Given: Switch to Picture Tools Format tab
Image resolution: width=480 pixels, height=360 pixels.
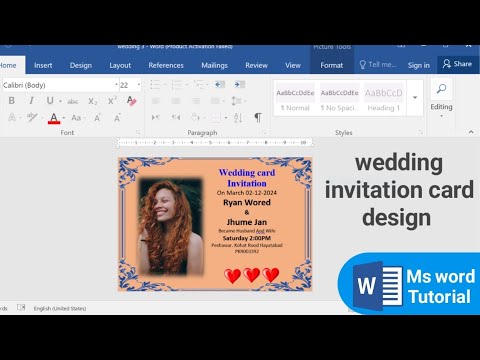Looking at the screenshot, I should [x=332, y=65].
